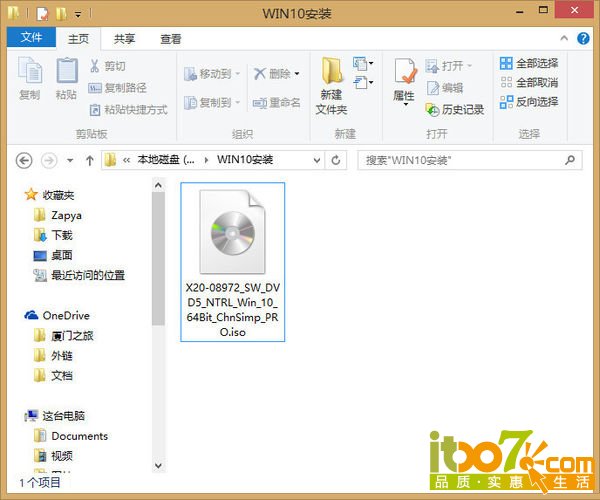Screen dimensions: 600x500
Task: Select Desktop (桌面) in Favorites
Action: (53, 255)
